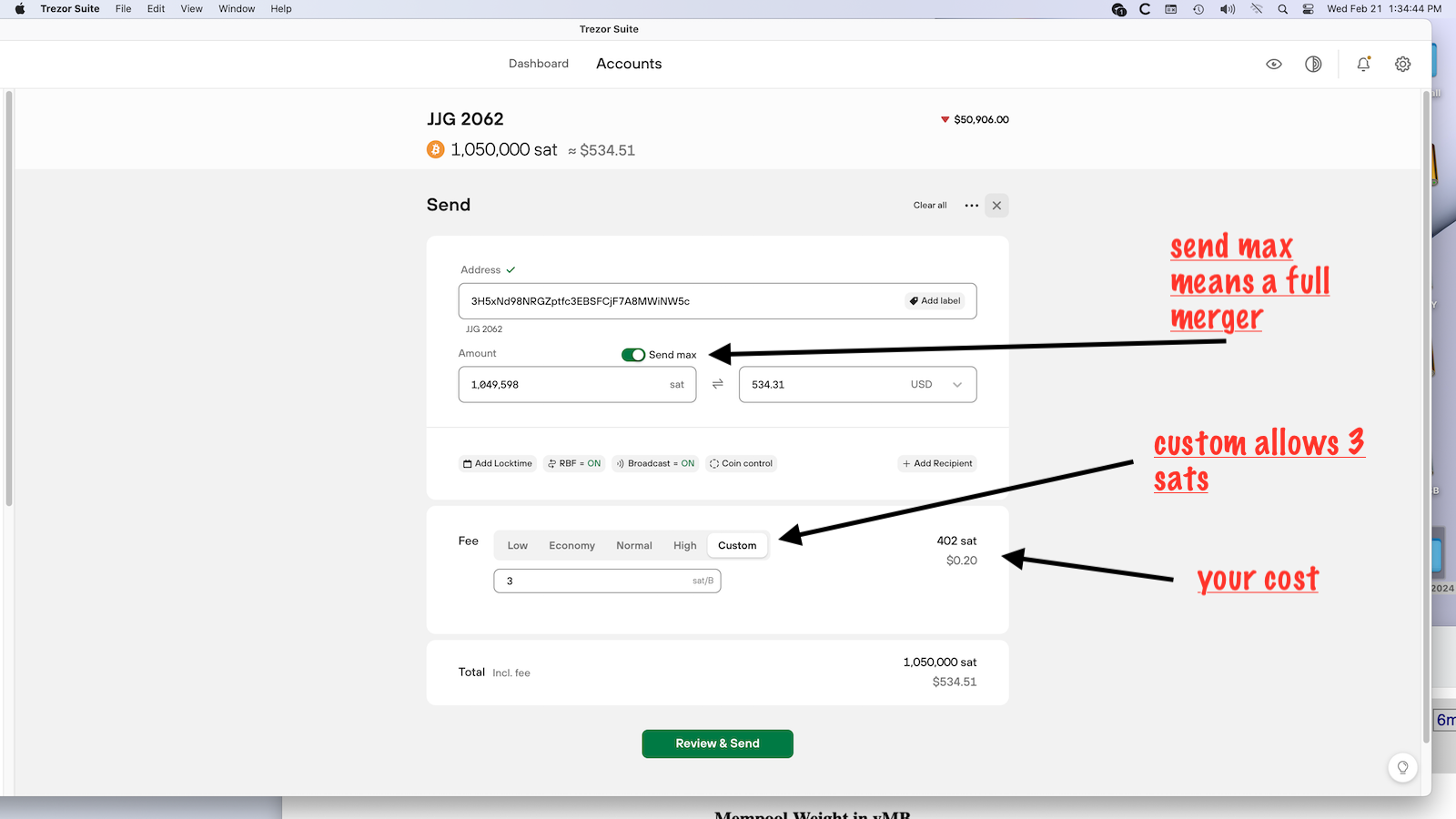
Task: Open the Window menu
Action: click(x=237, y=9)
